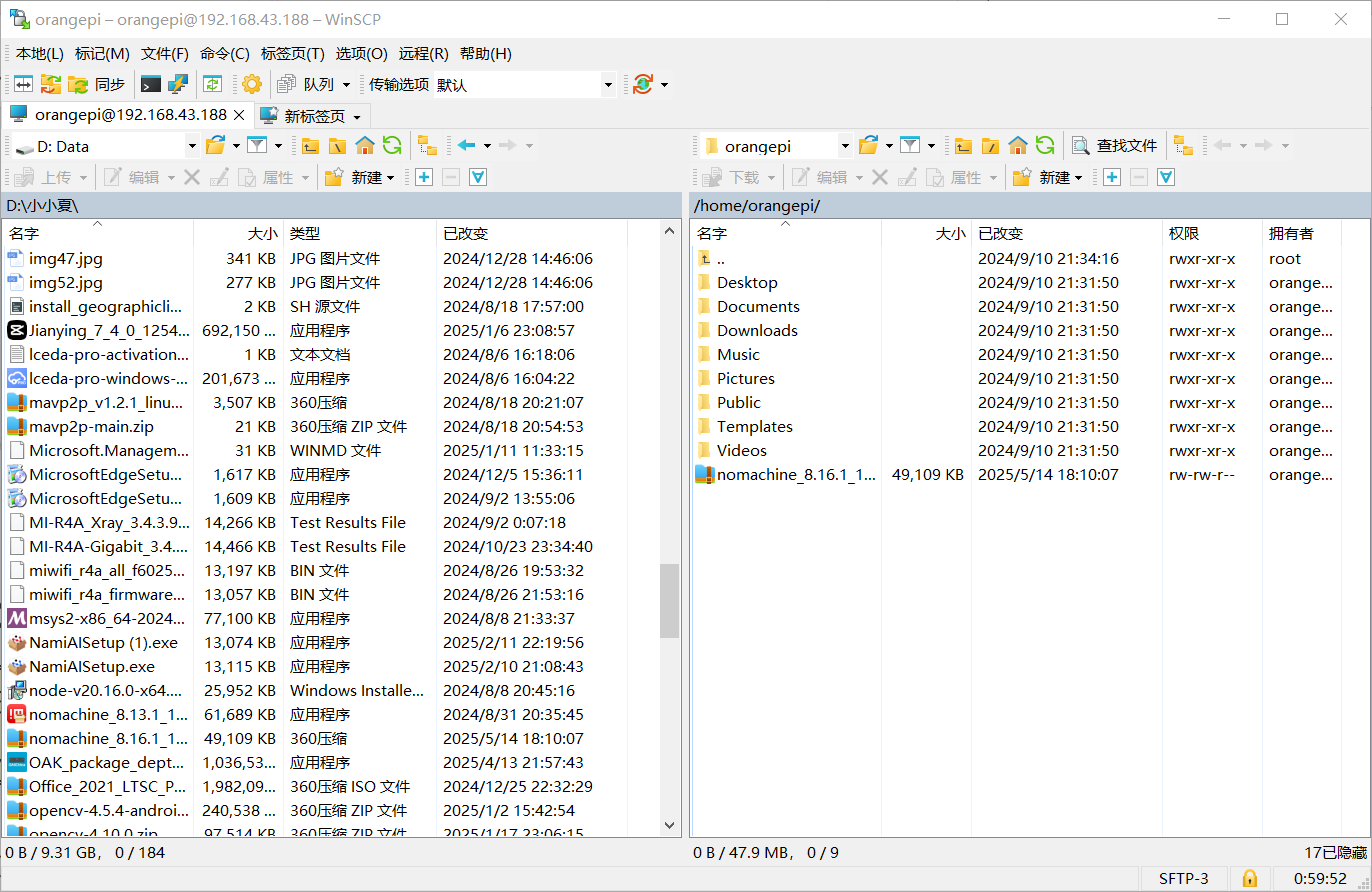Click the padlock encryption icon in status bar
The image size is (1372, 892).
tap(1249, 879)
